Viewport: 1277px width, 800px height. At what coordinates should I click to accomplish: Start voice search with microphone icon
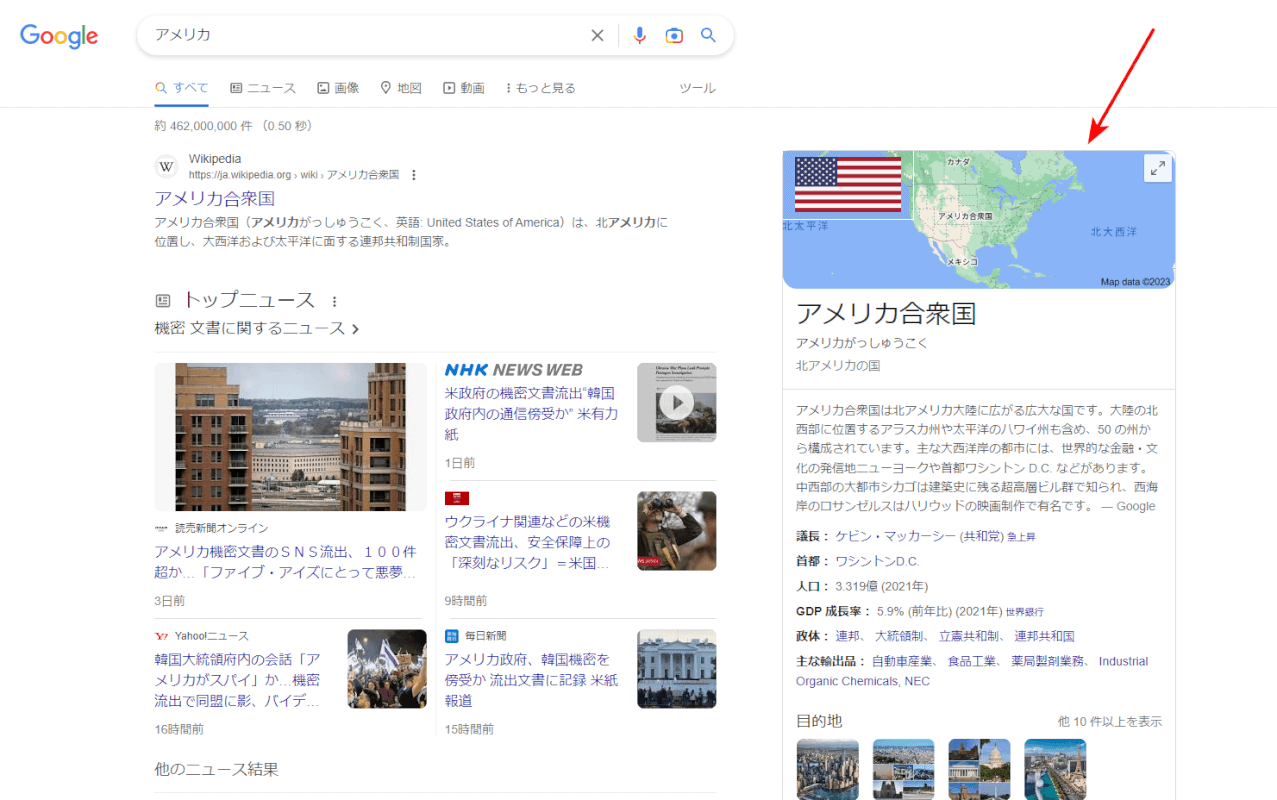tap(640, 35)
